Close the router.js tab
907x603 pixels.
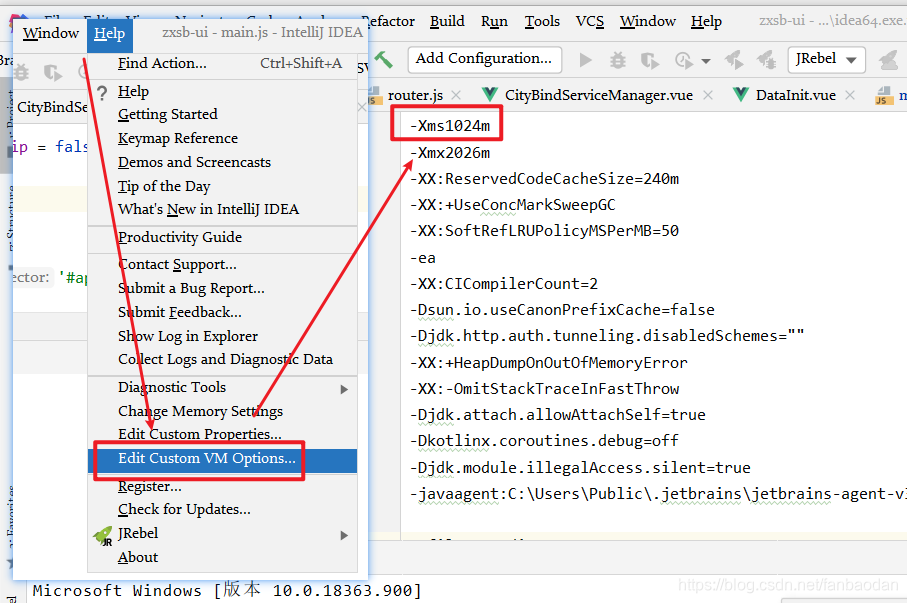[x=456, y=95]
